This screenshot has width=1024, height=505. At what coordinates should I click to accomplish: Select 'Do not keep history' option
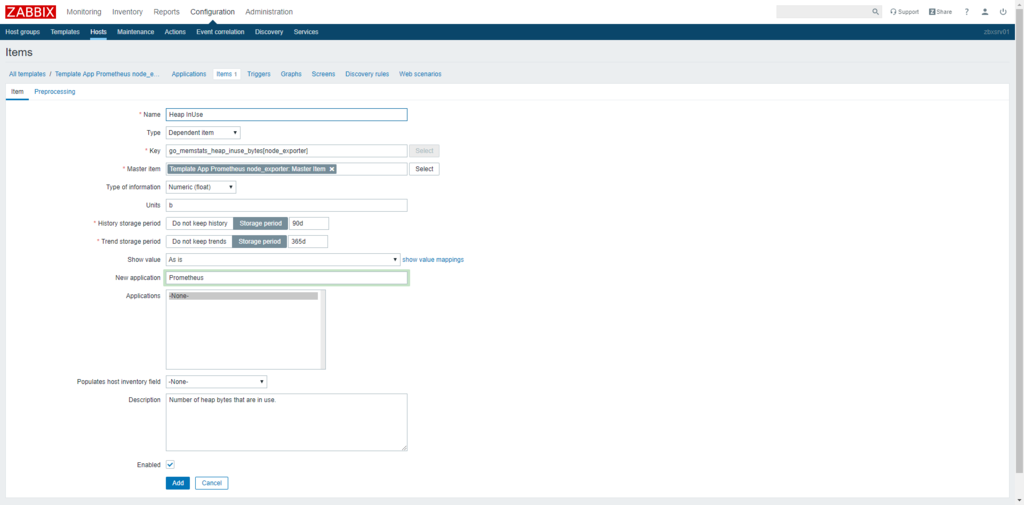point(199,223)
